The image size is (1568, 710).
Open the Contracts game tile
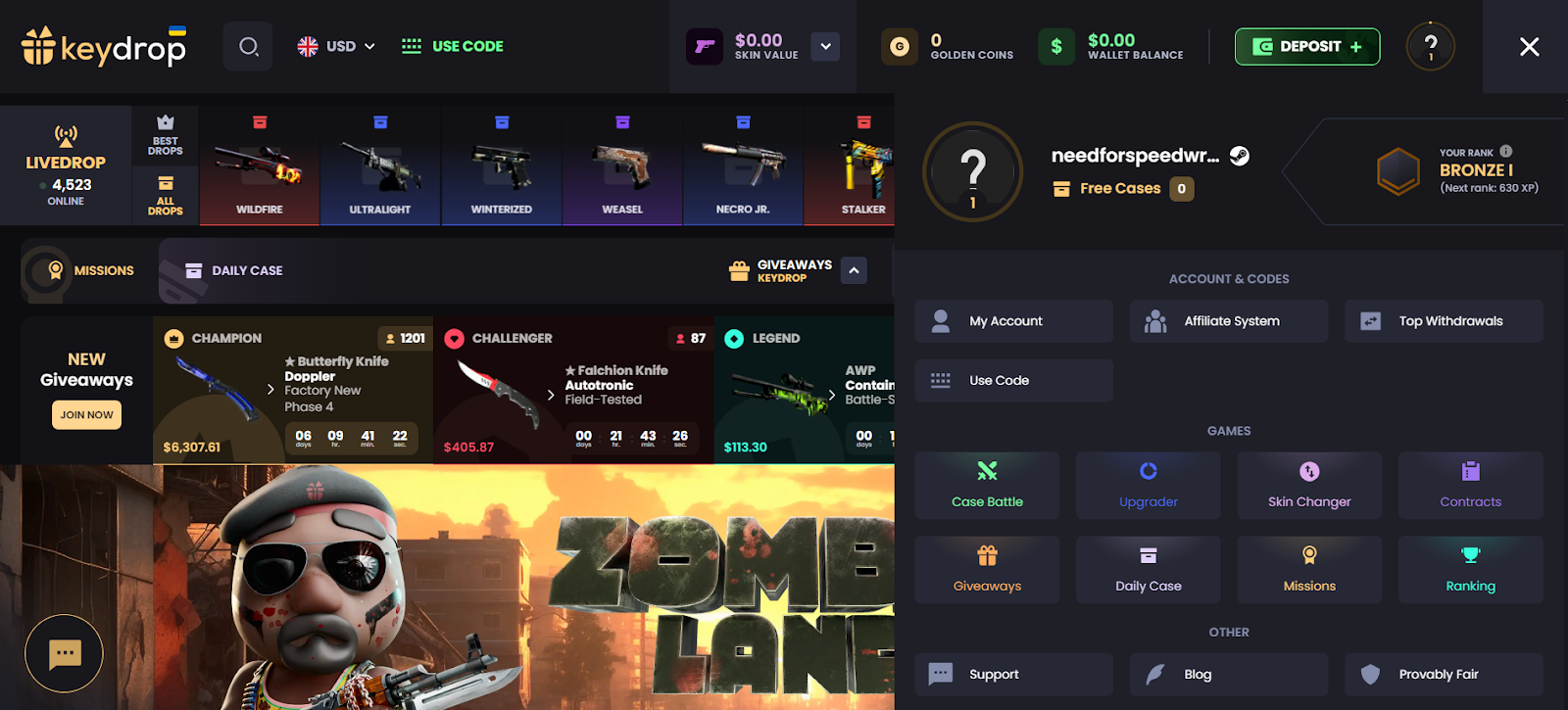[x=1470, y=485]
